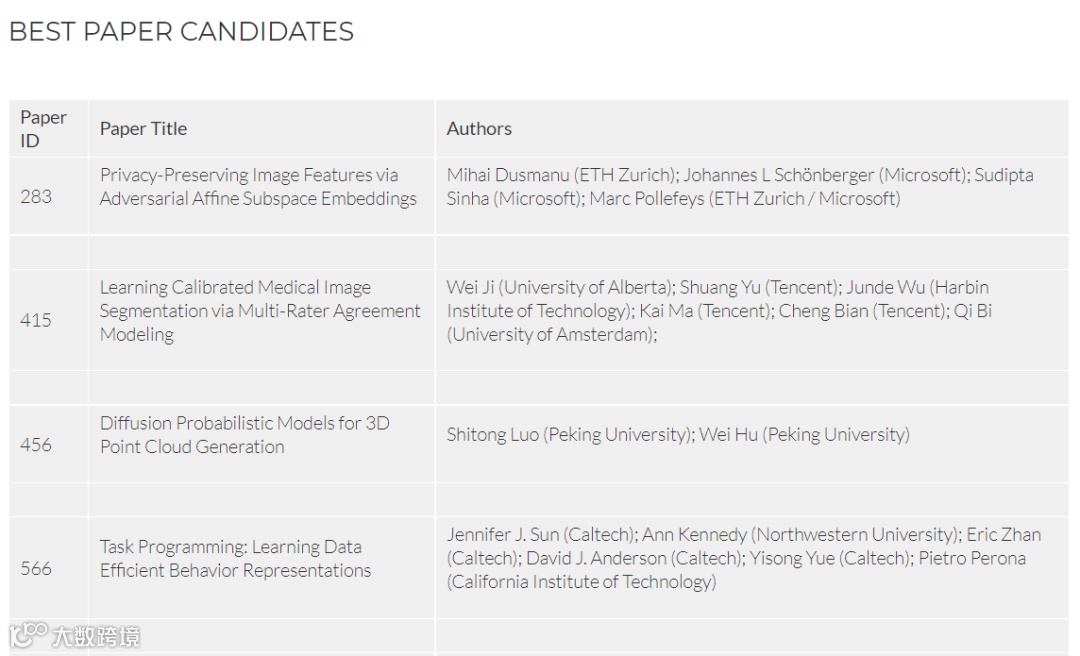Viewport: 1080px width, 656px height.
Task: Select the Authors column header
Action: coord(479,129)
